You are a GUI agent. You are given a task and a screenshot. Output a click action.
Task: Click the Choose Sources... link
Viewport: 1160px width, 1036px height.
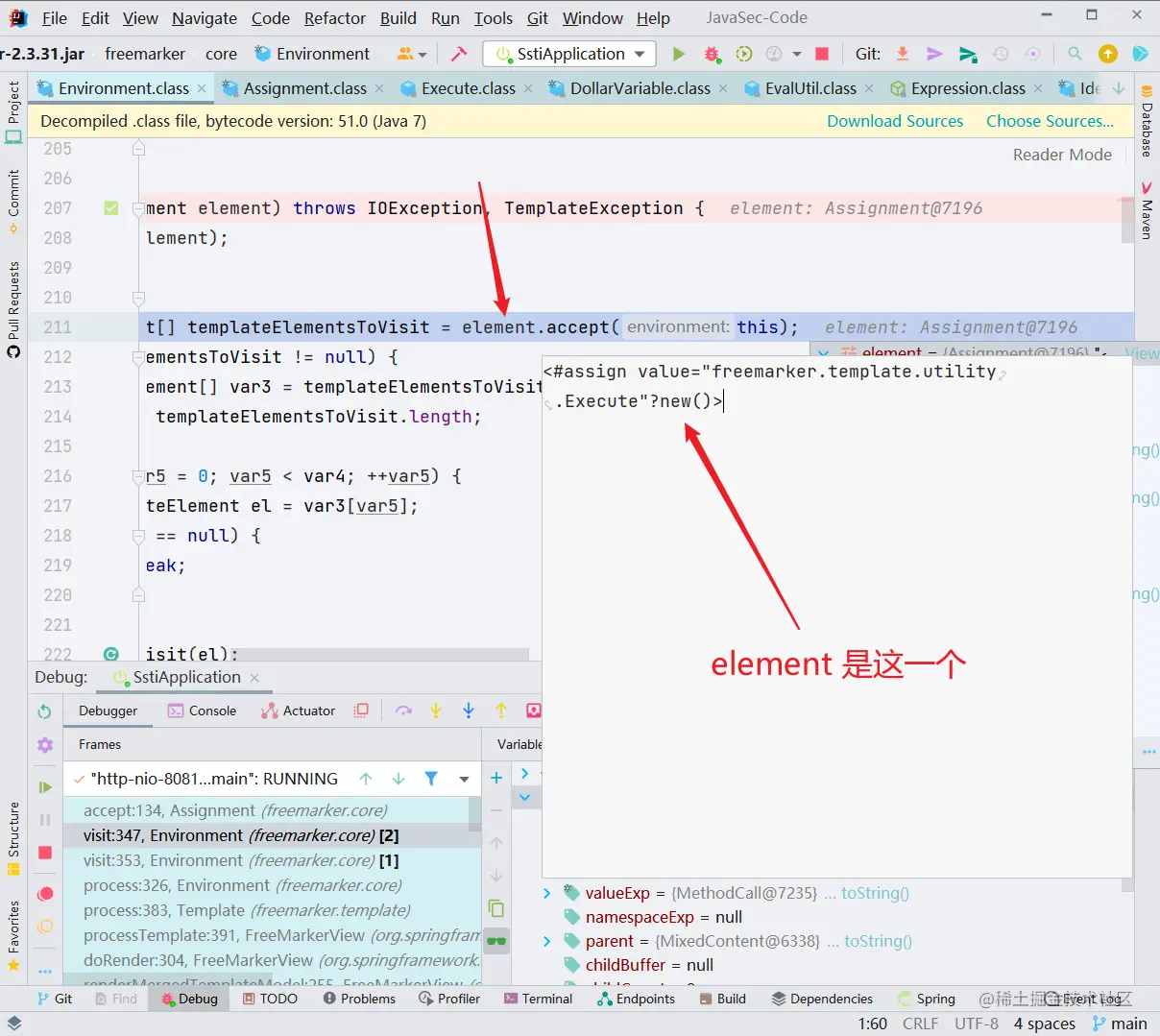coord(1050,121)
